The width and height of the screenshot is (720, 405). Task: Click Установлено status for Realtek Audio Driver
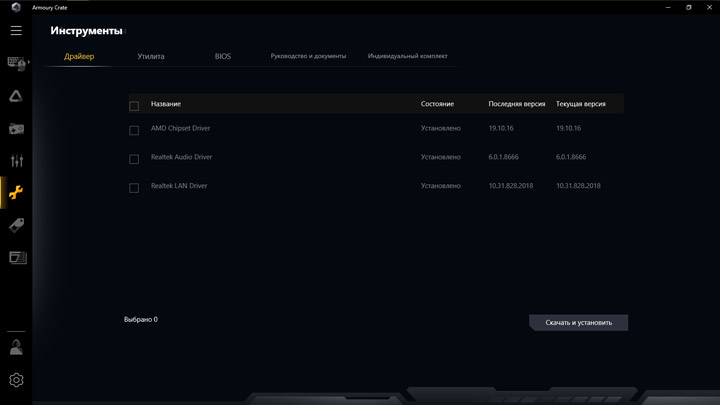tap(441, 157)
